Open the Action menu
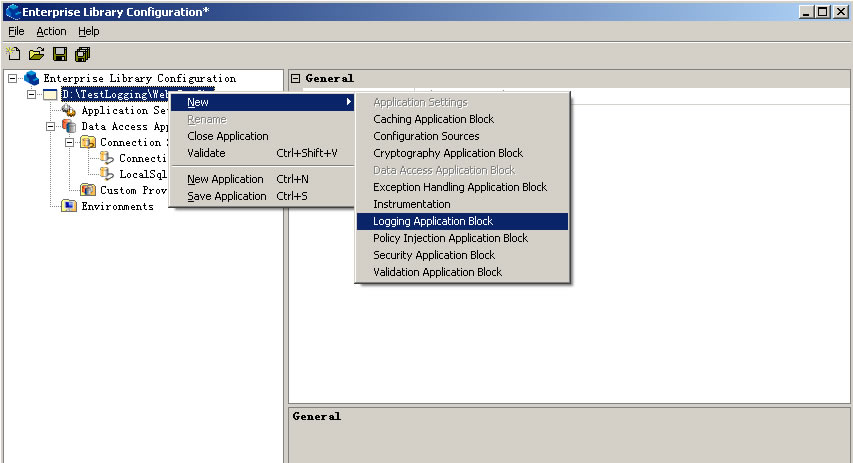This screenshot has width=853, height=463. (x=51, y=32)
